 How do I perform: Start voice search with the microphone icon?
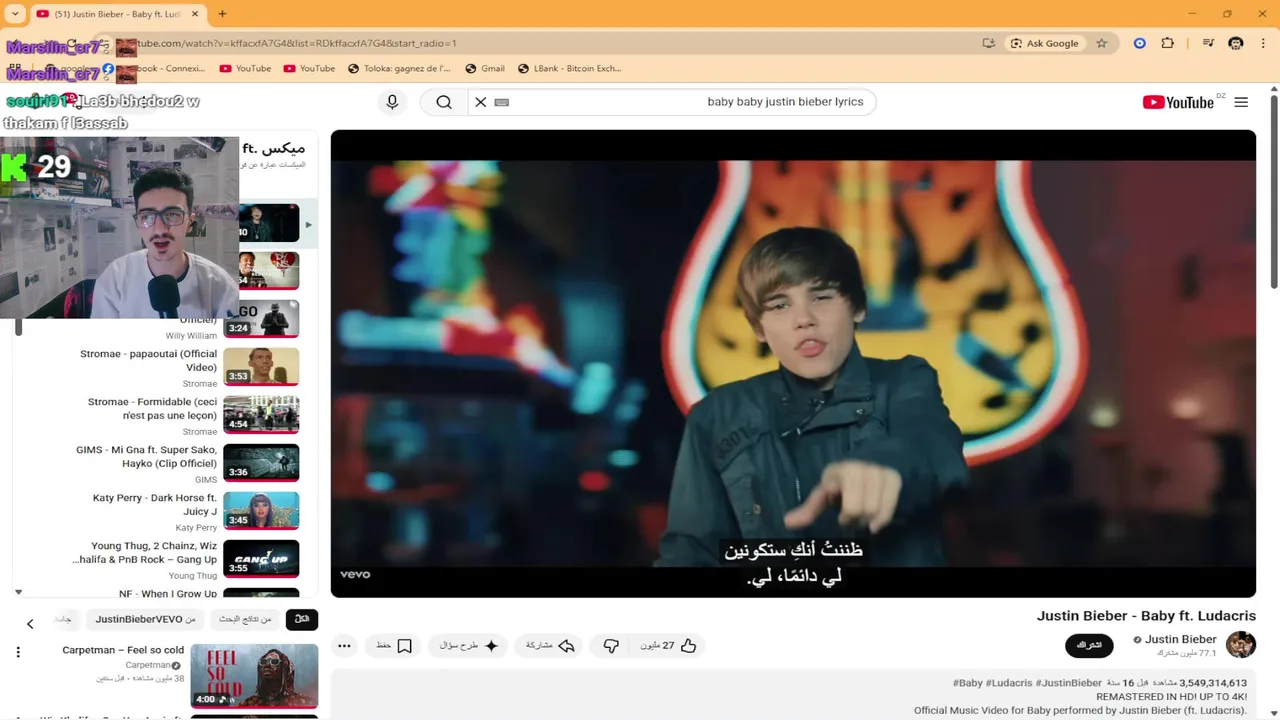pyautogui.click(x=392, y=102)
